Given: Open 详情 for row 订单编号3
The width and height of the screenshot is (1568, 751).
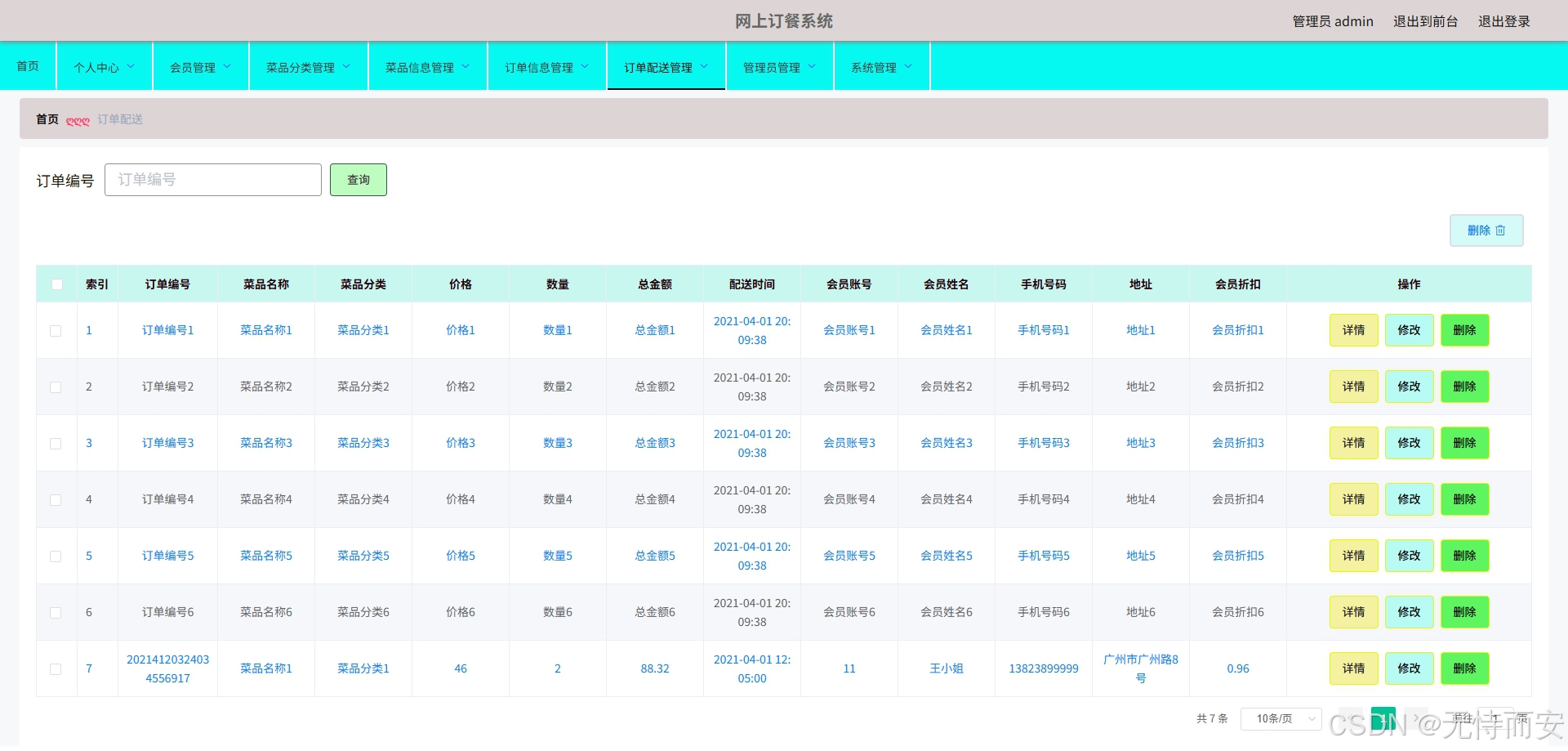Looking at the screenshot, I should coord(1354,443).
